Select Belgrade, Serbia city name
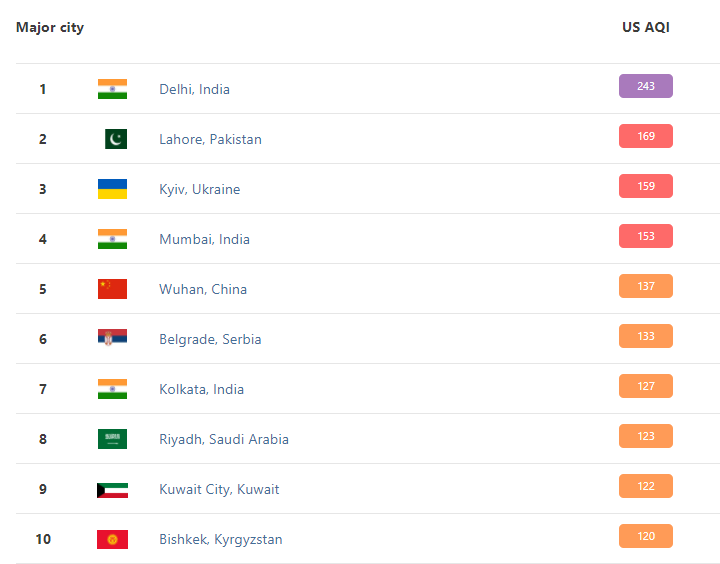 coord(210,339)
